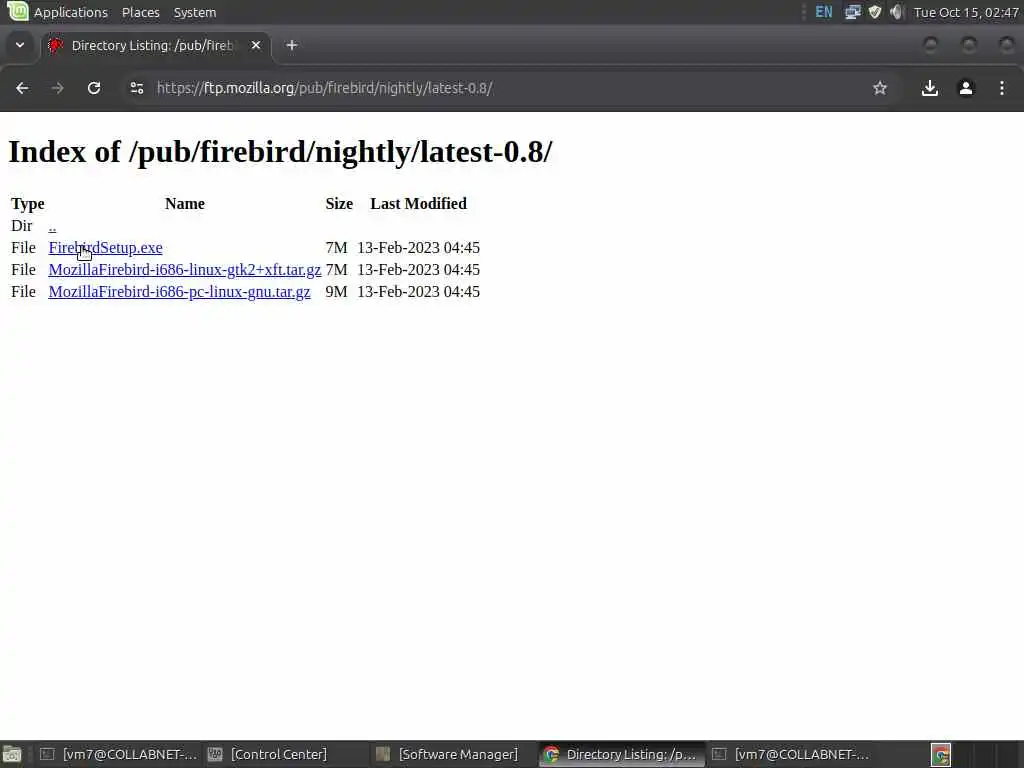The width and height of the screenshot is (1024, 768).
Task: Open a new tab with plus button
Action: coord(292,45)
